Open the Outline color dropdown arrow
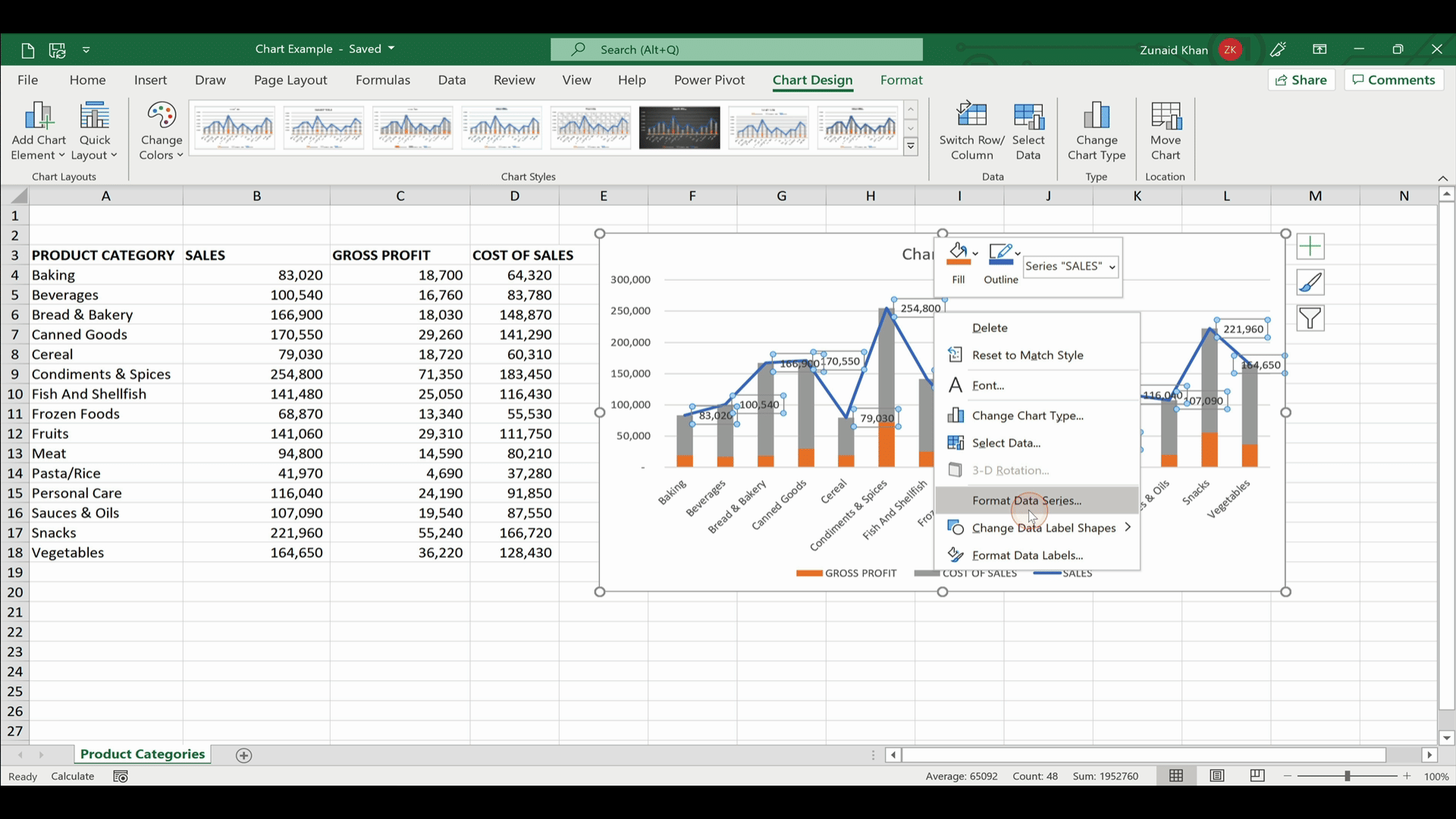1456x819 pixels. tap(1018, 253)
